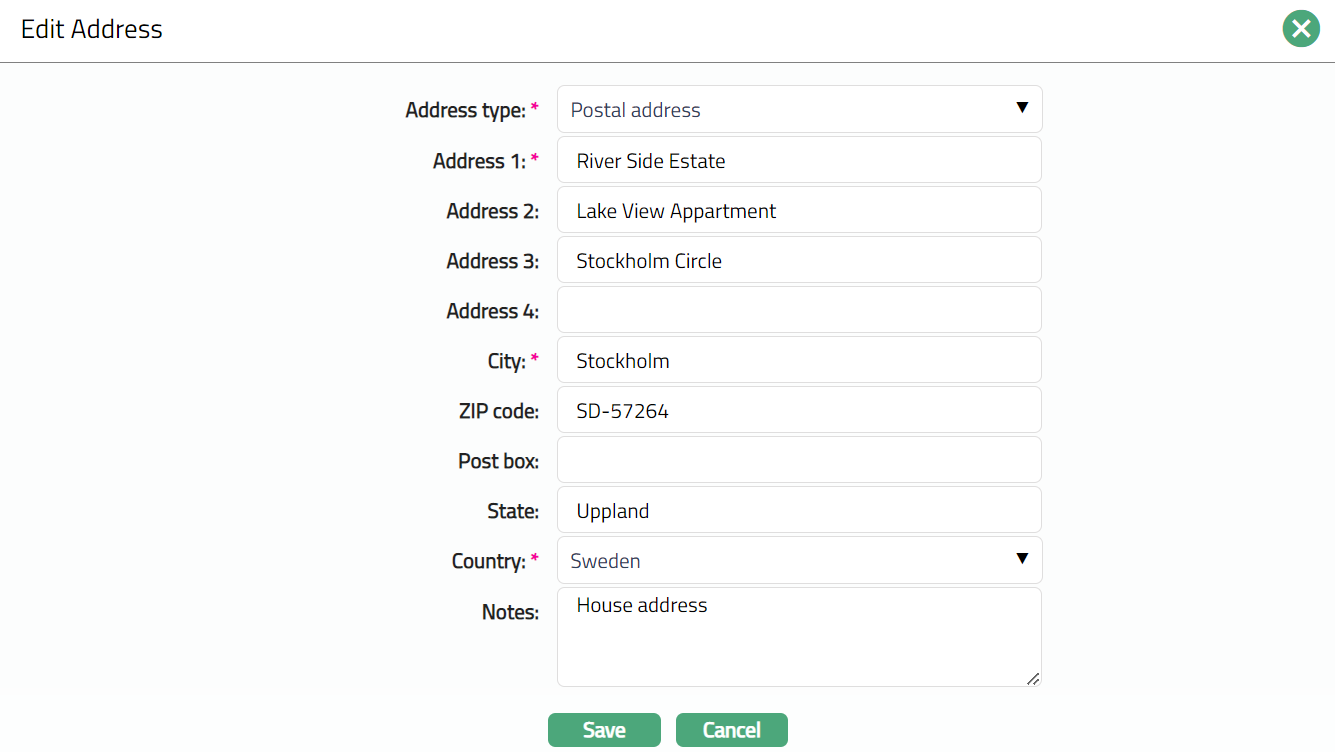Click the Address type label
This screenshot has width=1335, height=752.
(x=465, y=111)
